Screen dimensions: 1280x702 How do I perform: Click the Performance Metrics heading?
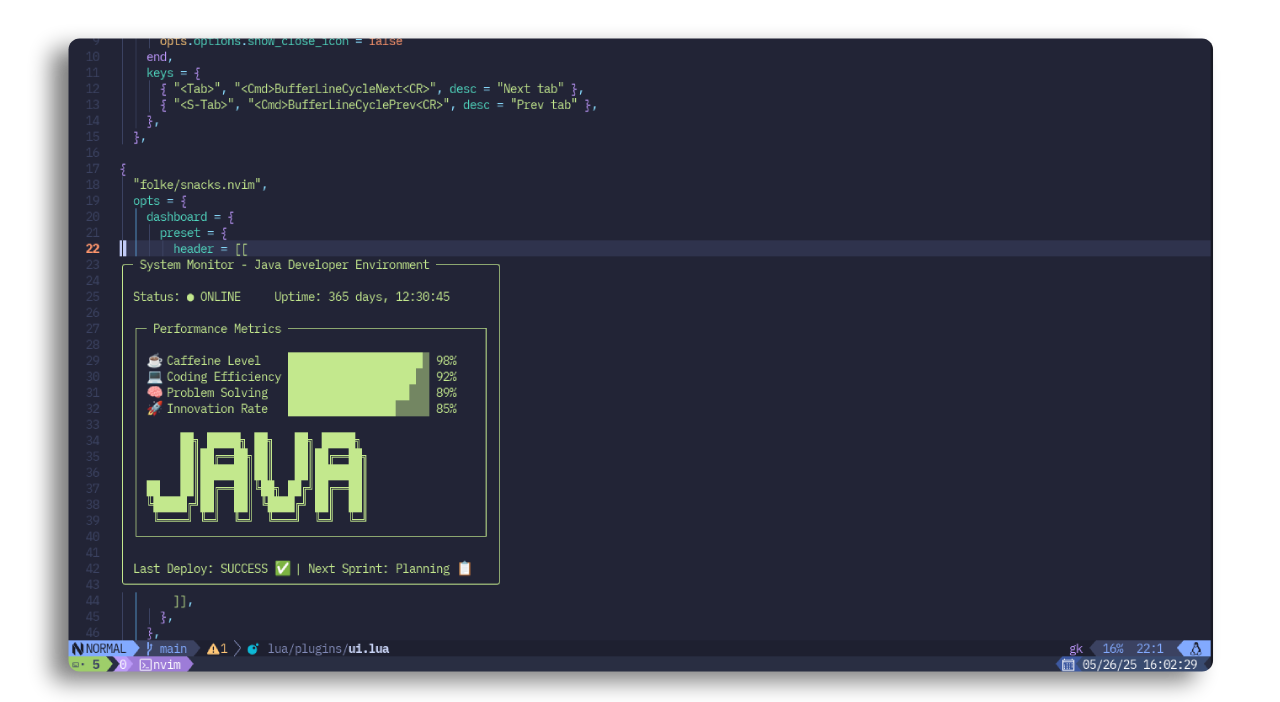pyautogui.click(x=217, y=329)
